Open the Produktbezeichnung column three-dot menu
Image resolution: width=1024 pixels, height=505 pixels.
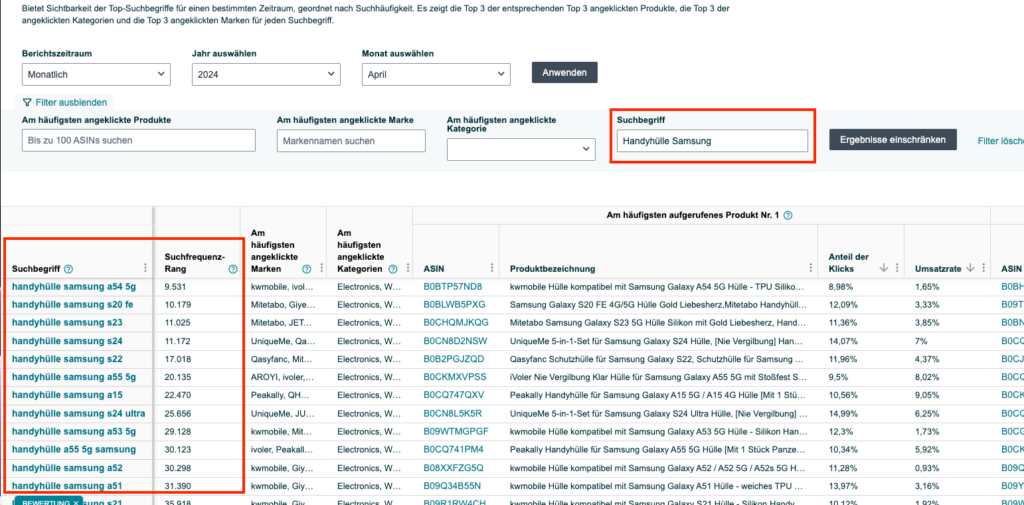point(812,268)
